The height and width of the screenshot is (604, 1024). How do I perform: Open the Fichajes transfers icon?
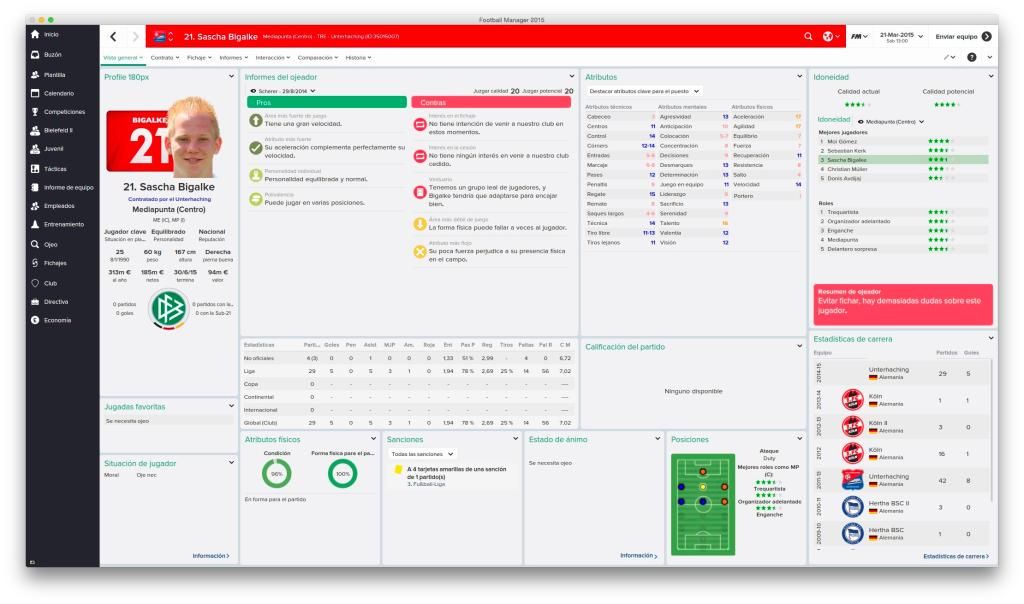[x=35, y=262]
